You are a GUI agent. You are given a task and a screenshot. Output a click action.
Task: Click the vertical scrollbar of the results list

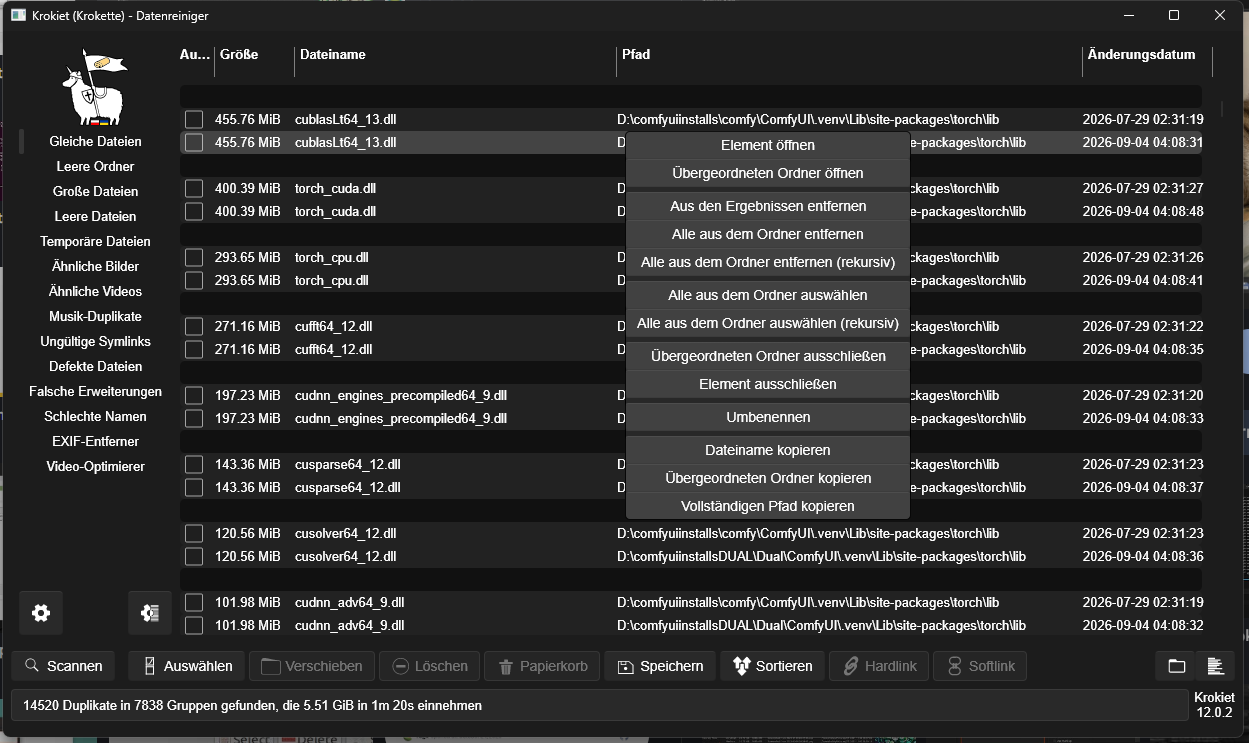[1222, 110]
